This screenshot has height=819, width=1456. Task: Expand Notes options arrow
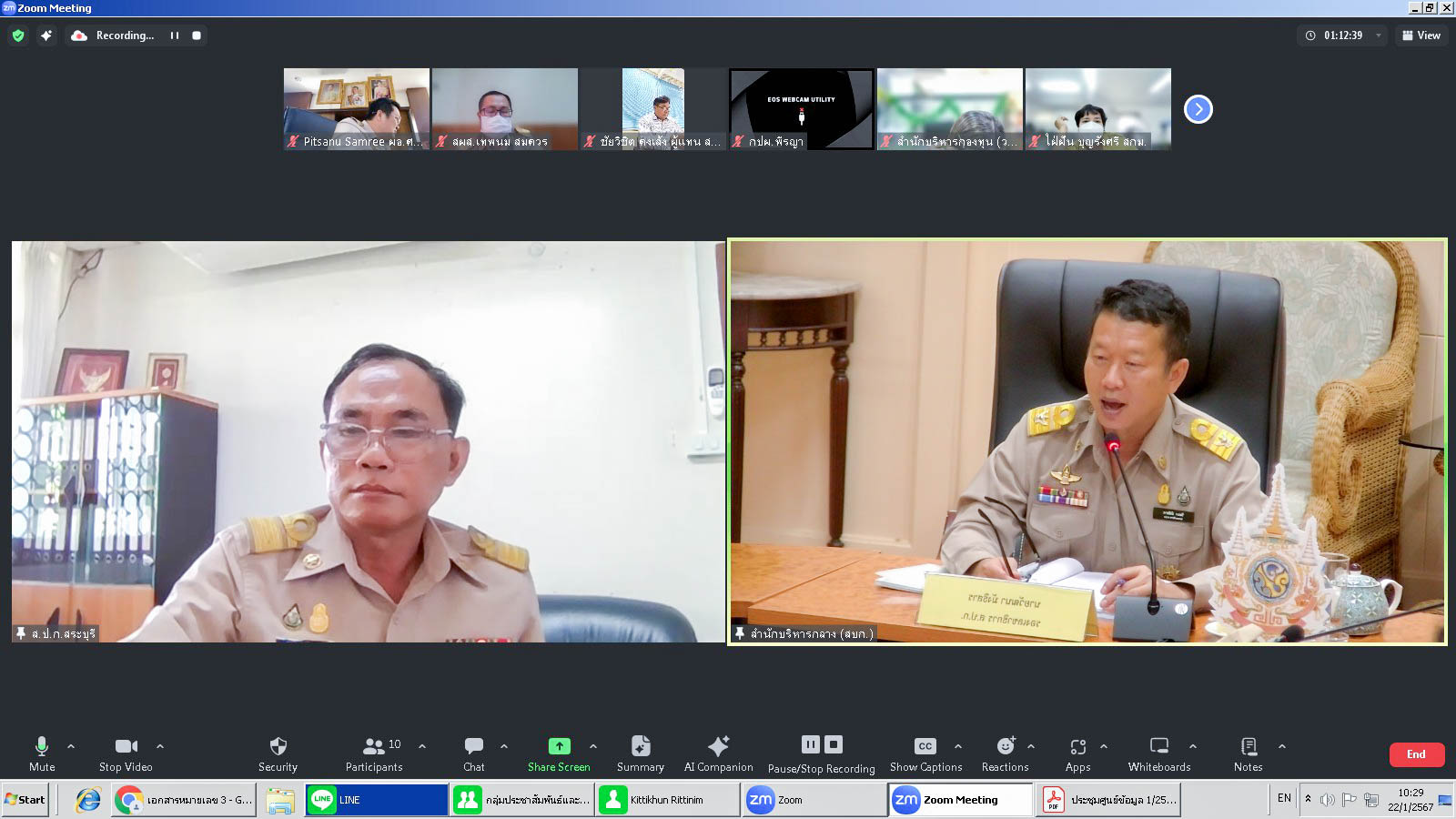click(x=1282, y=746)
